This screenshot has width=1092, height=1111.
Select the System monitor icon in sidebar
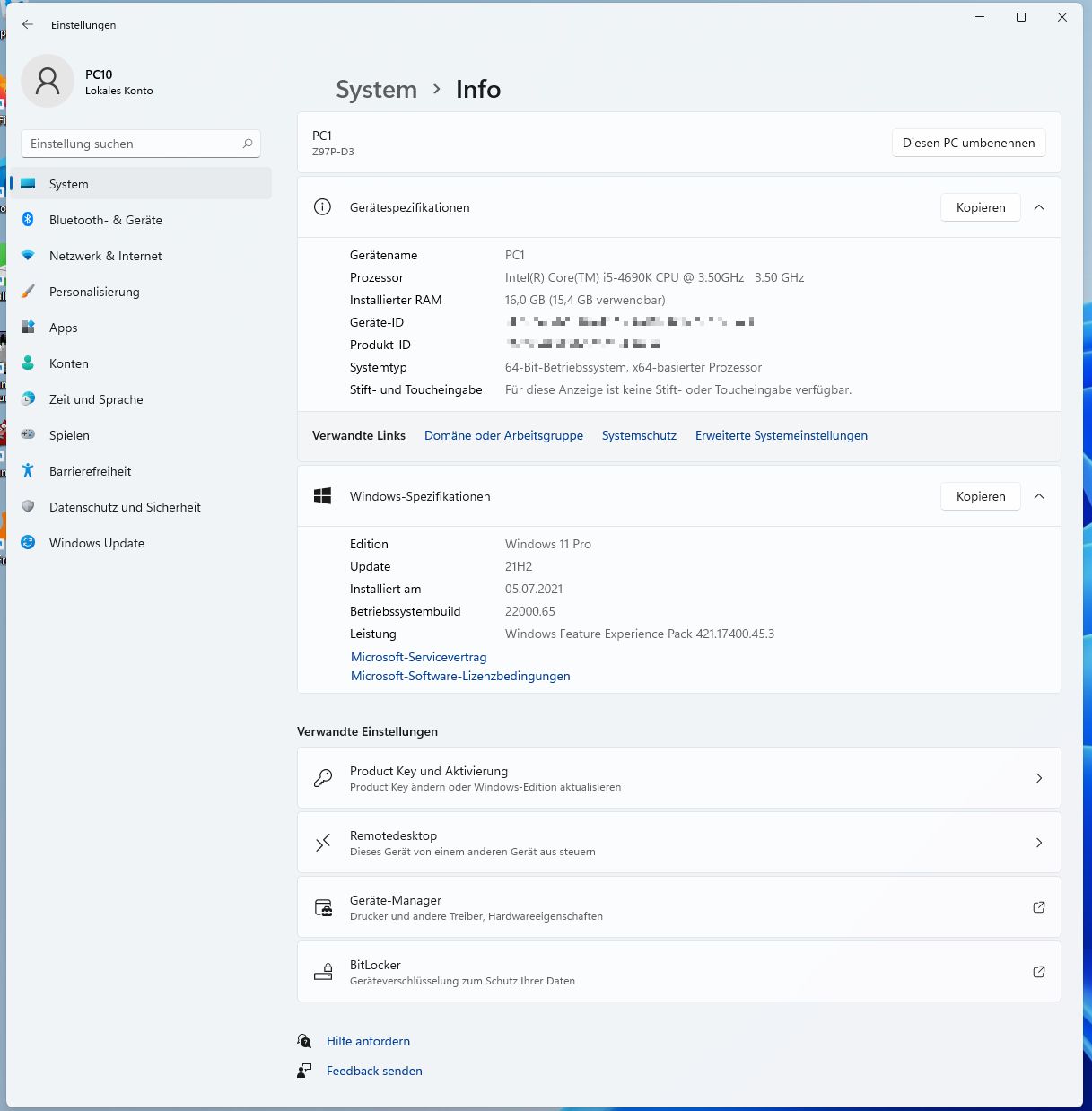pyautogui.click(x=28, y=184)
